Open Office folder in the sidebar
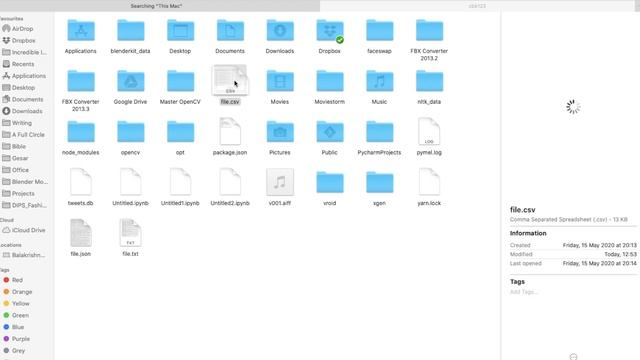640x360 pixels. [x=16, y=170]
